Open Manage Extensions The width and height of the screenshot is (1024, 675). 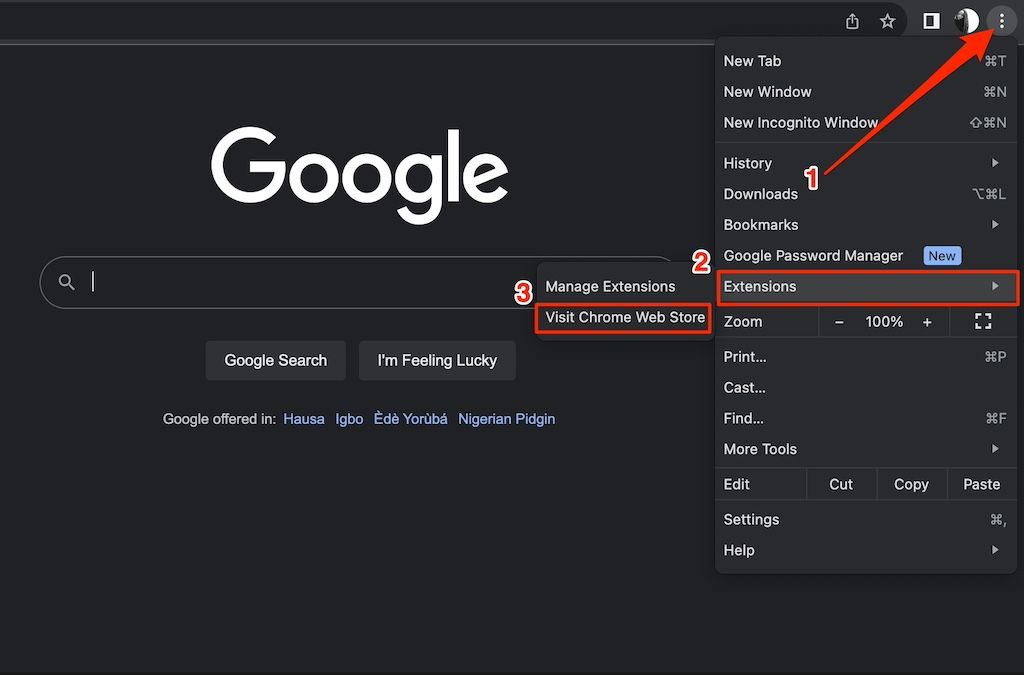click(x=610, y=286)
